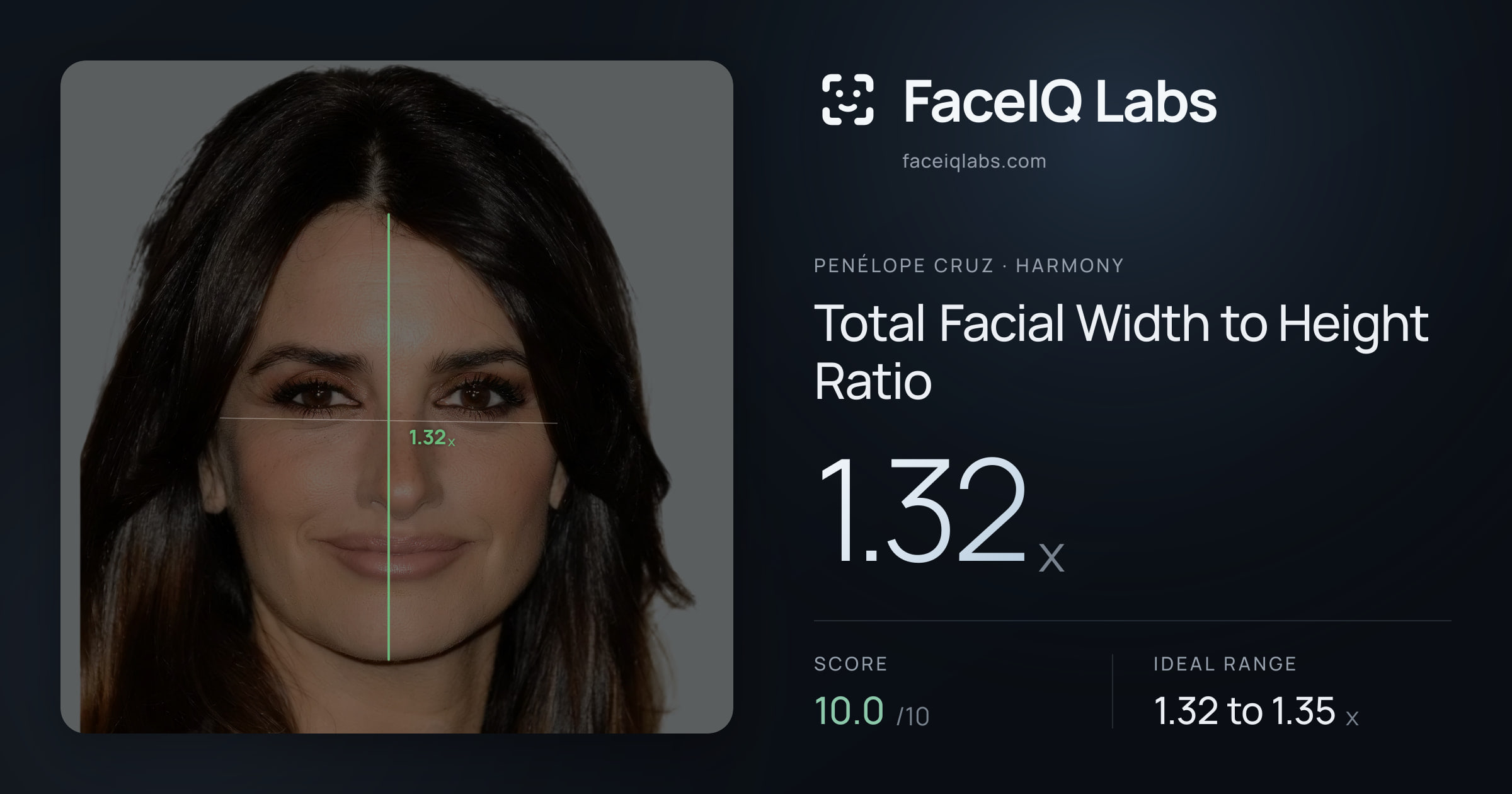Viewport: 1512px width, 794px height.
Task: Select the 1.32 to 1.35 range value
Action: [x=1256, y=711]
